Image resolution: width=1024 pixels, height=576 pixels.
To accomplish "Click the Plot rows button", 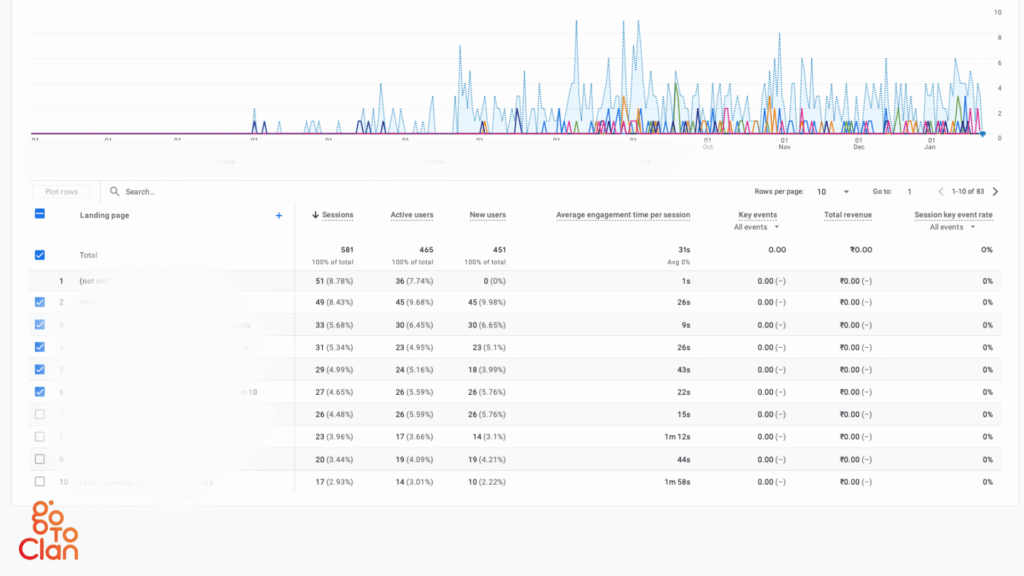I will click(x=61, y=191).
